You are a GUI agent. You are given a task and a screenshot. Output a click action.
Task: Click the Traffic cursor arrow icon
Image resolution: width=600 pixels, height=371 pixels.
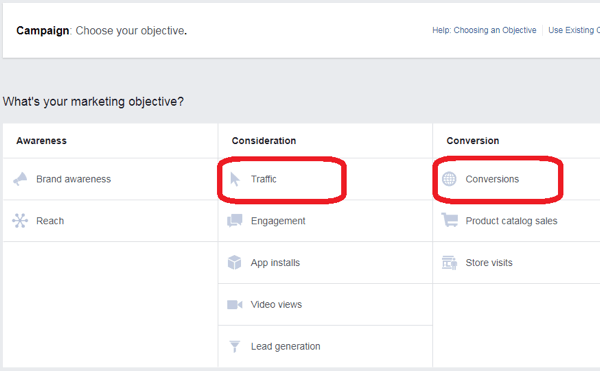point(235,179)
